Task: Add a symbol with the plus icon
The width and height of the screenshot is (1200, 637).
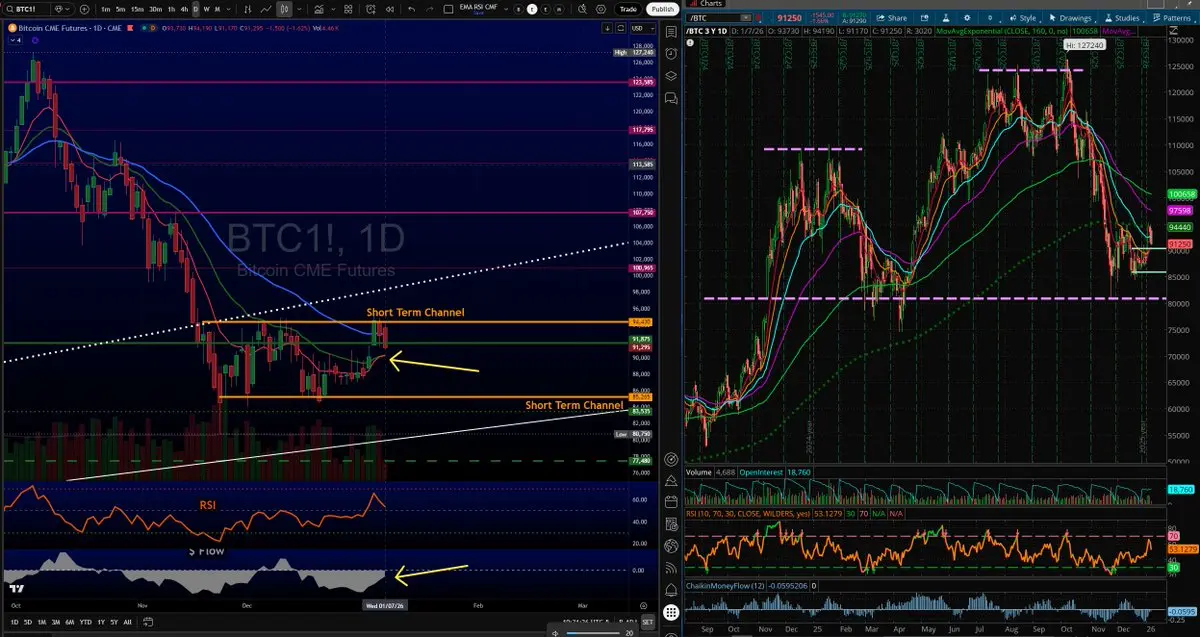Action: [85, 9]
